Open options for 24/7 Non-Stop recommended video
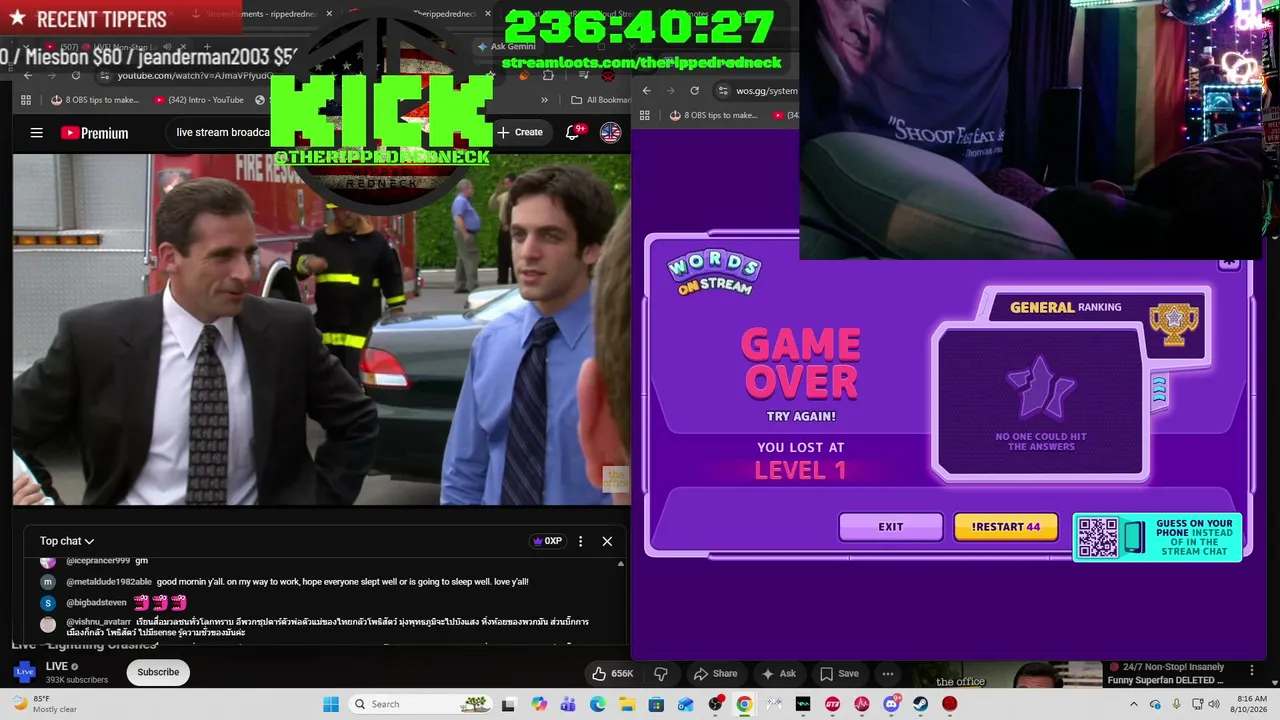The width and height of the screenshot is (1280, 720). [x=1251, y=670]
